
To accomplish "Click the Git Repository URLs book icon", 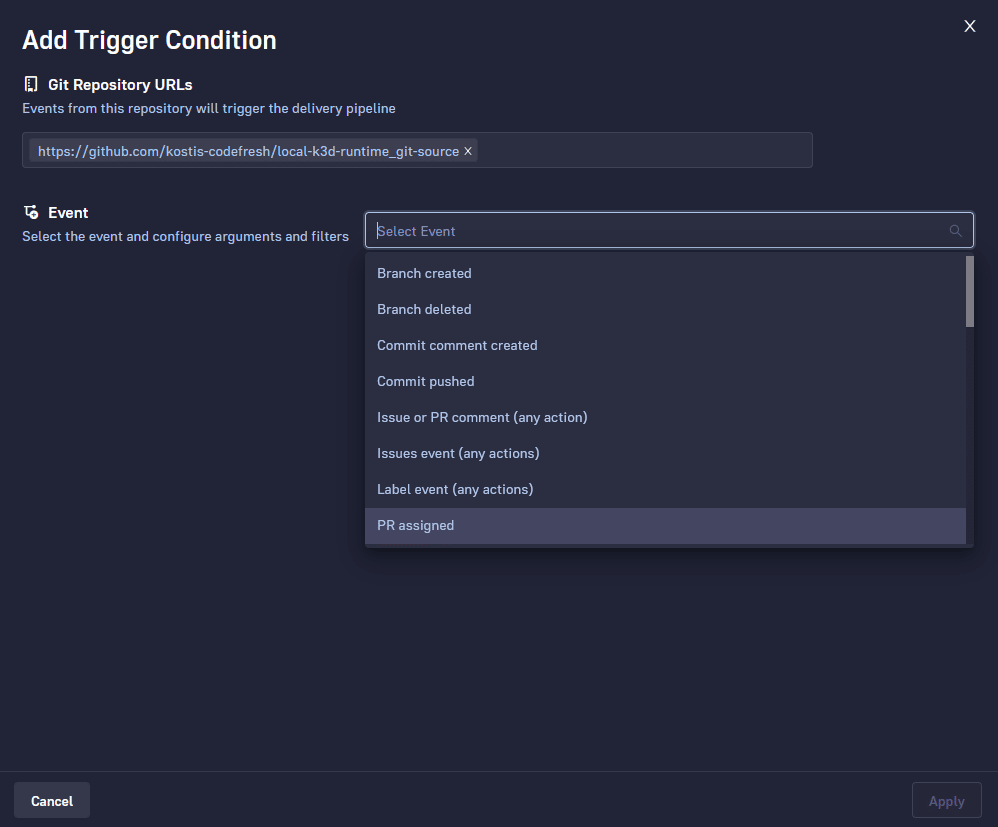I will pos(32,84).
